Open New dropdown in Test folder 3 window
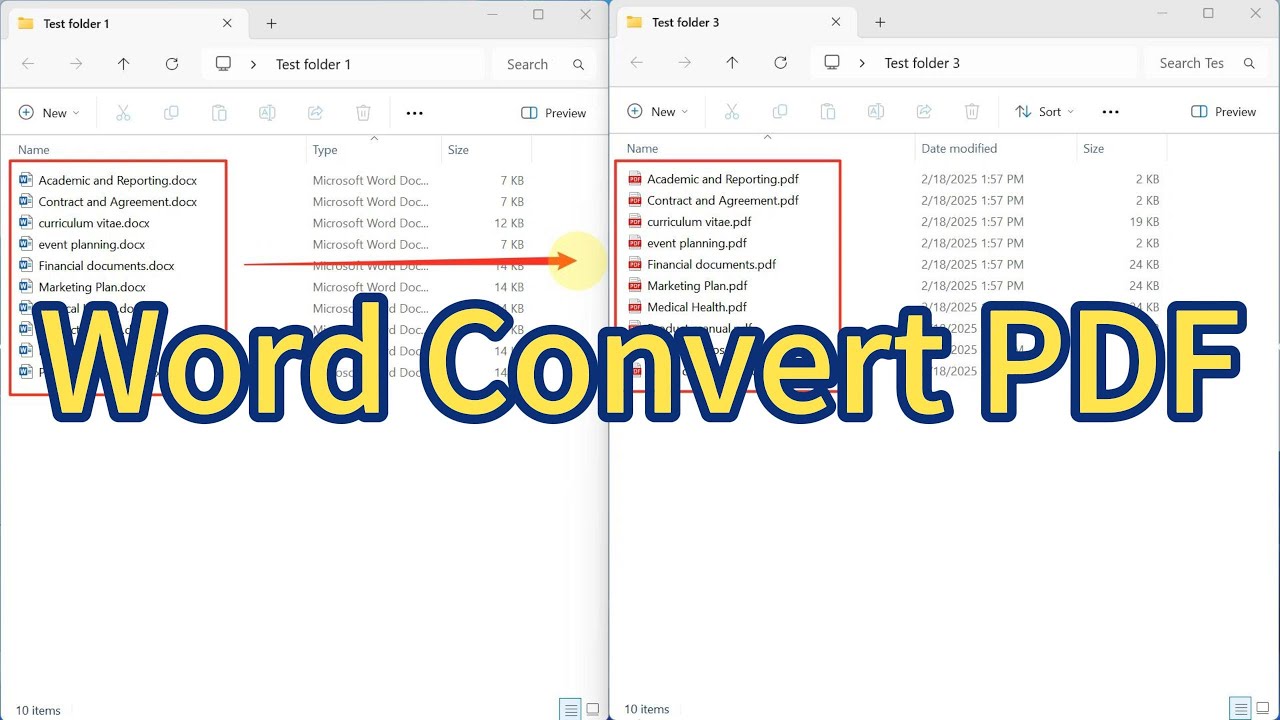Image resolution: width=1280 pixels, height=720 pixels. [657, 112]
